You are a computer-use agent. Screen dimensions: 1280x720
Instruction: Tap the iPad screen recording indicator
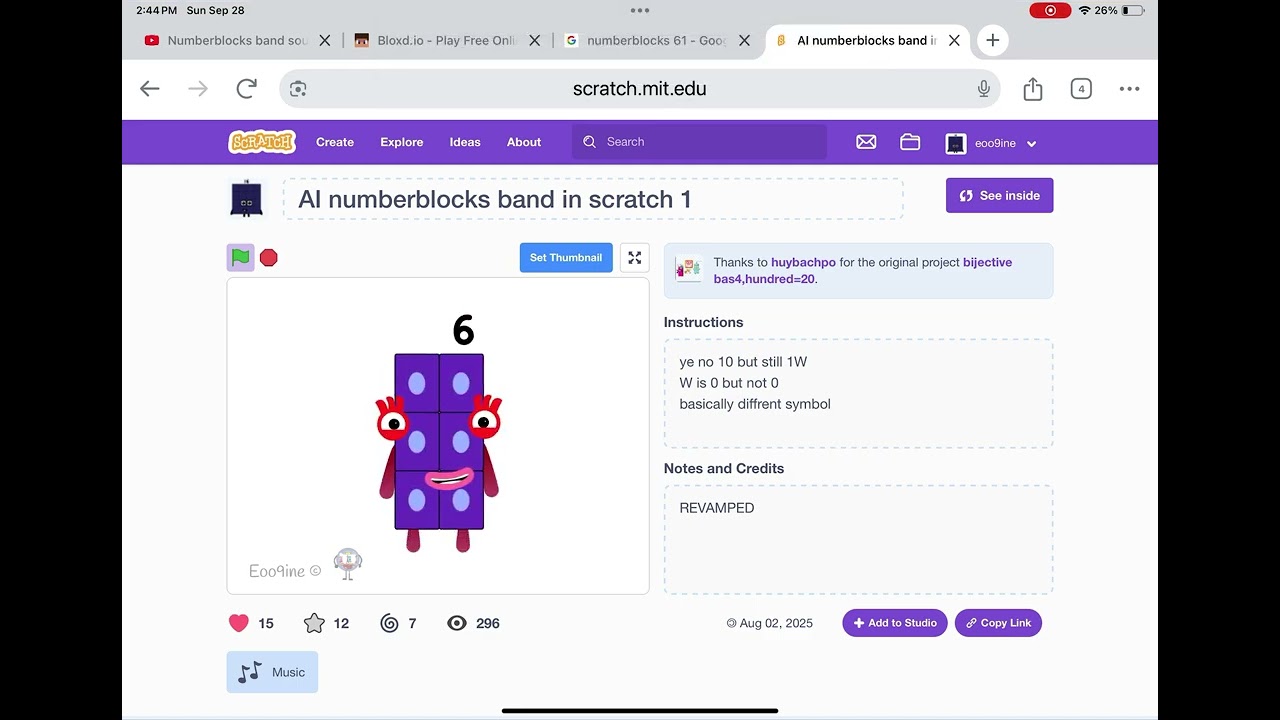coord(1050,10)
